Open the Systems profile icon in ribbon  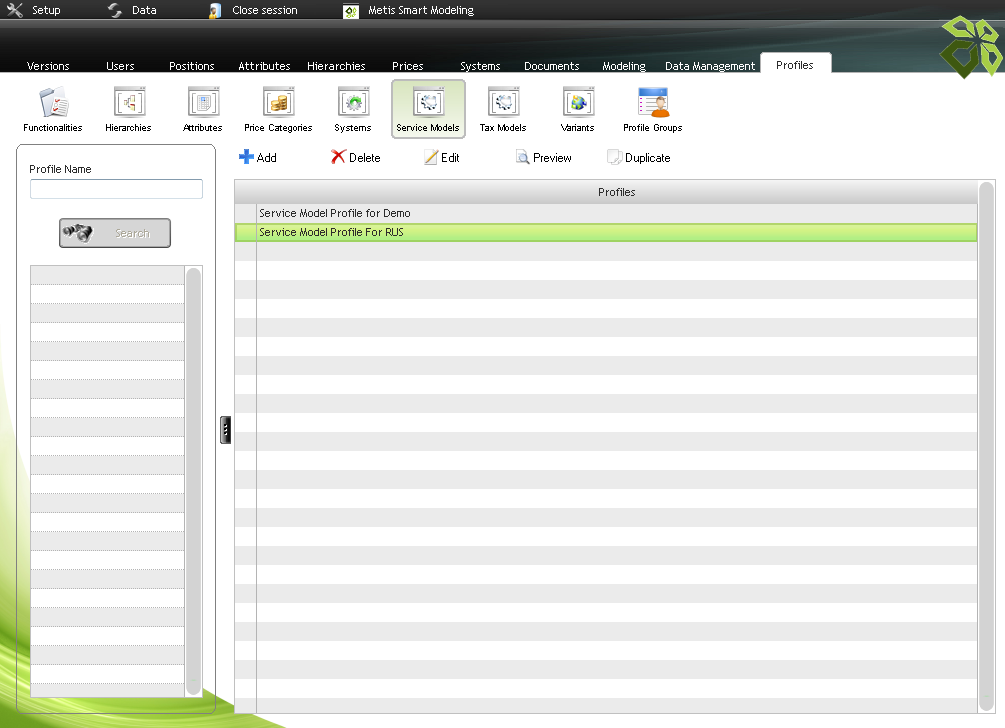tap(353, 109)
